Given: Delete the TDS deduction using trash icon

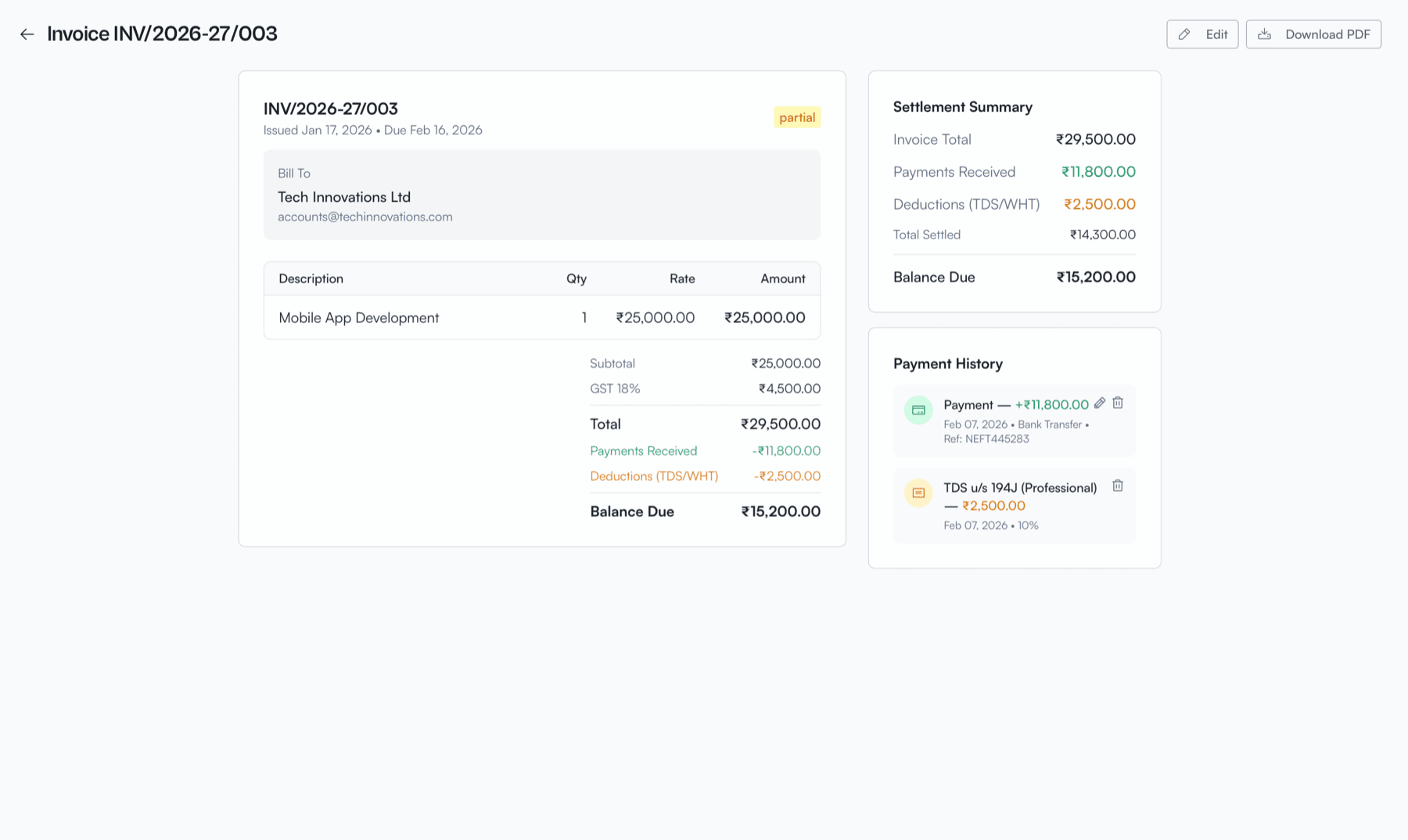Looking at the screenshot, I should (x=1117, y=486).
